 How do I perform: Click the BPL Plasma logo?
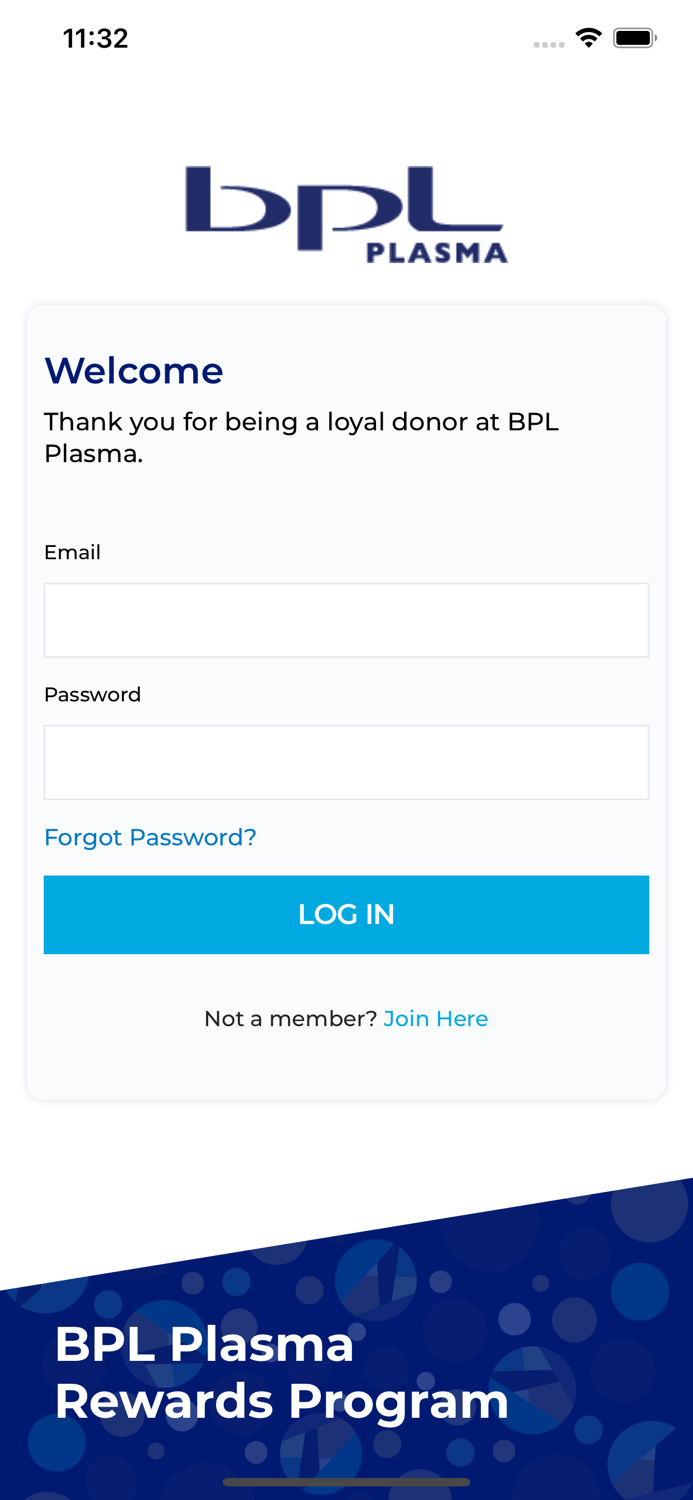coord(346,210)
